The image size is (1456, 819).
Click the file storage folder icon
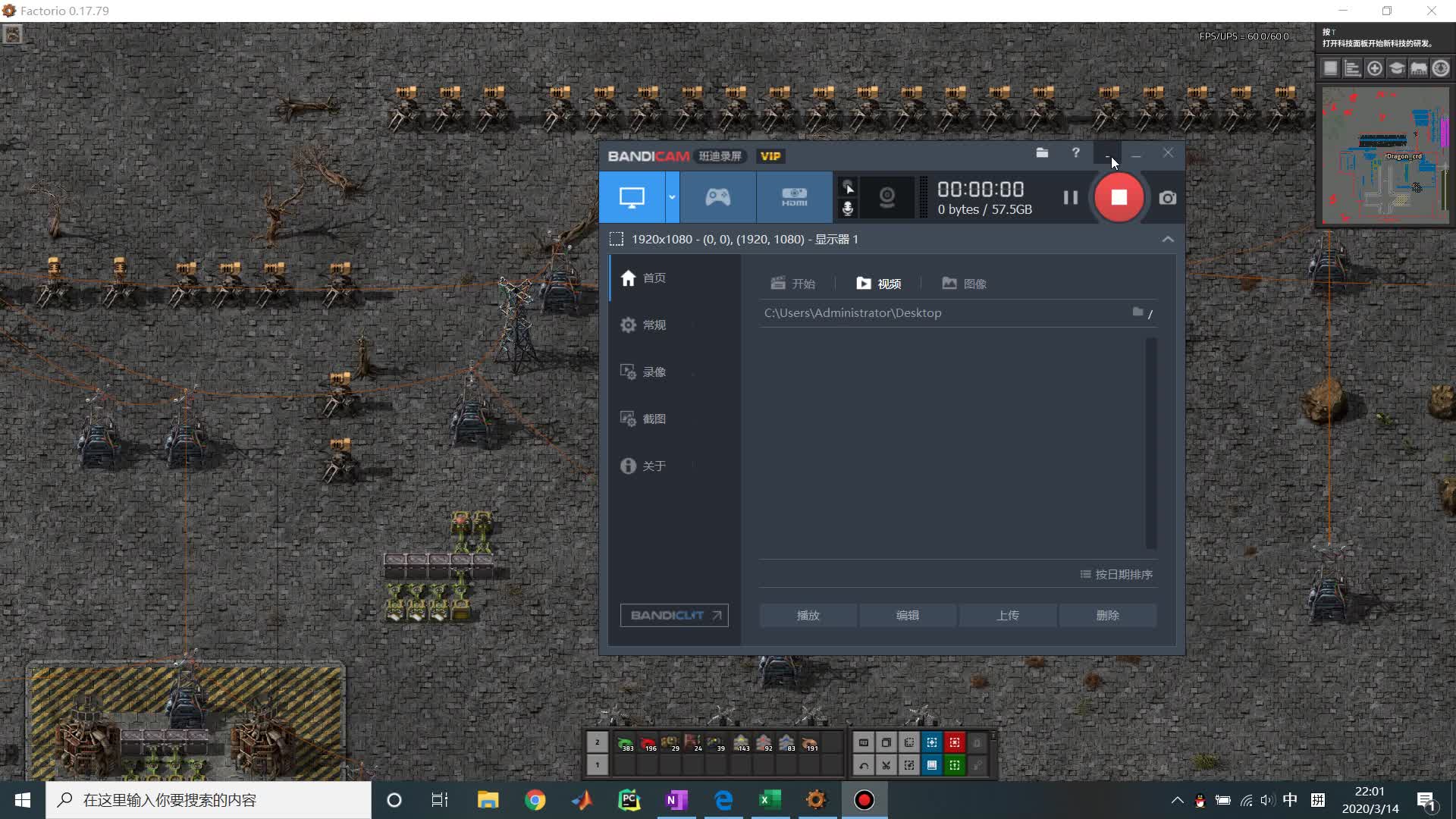[1042, 153]
